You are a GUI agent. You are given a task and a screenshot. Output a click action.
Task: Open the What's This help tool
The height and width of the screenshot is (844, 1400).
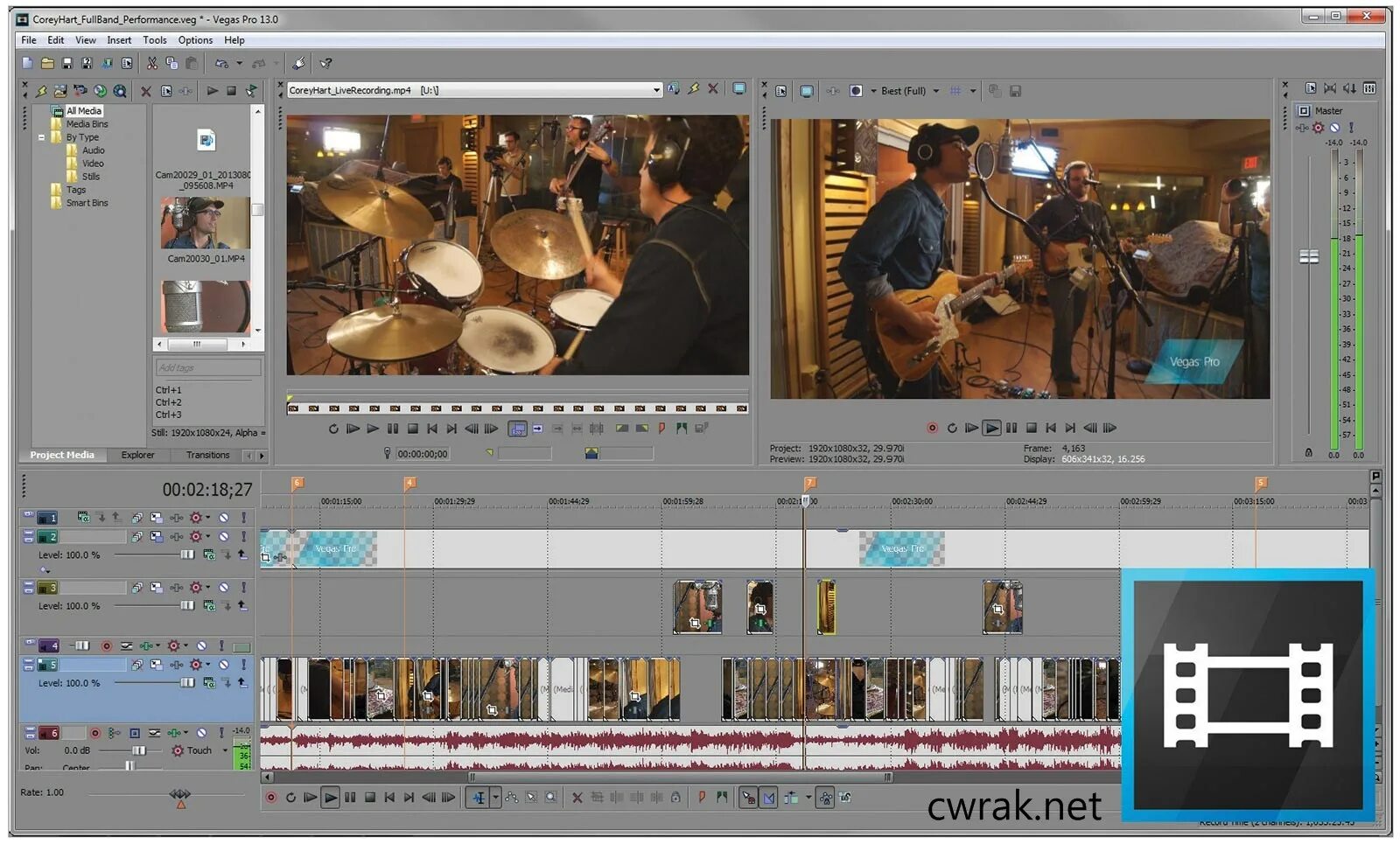[x=325, y=63]
